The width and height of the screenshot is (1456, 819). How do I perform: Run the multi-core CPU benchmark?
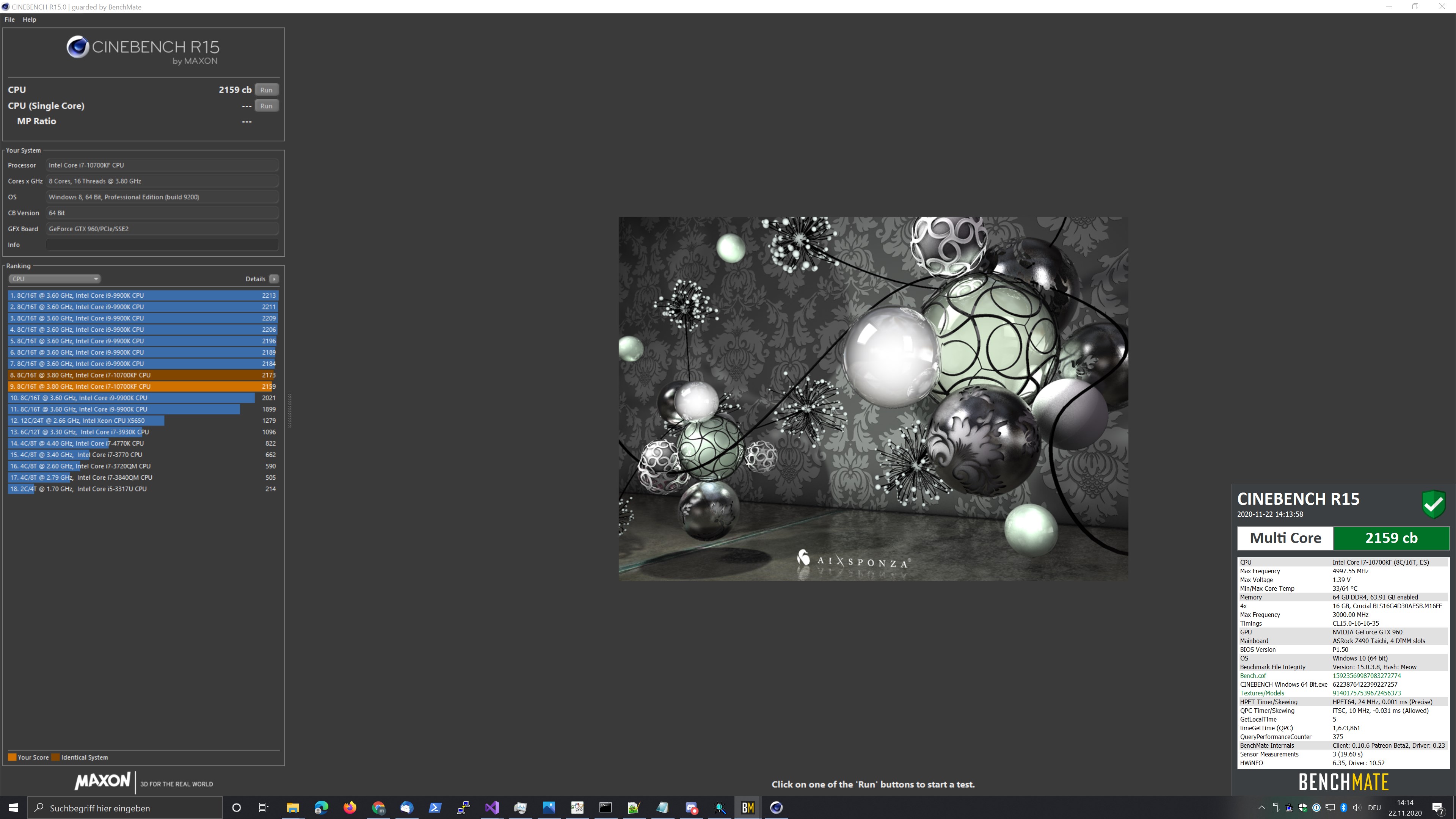tap(266, 90)
